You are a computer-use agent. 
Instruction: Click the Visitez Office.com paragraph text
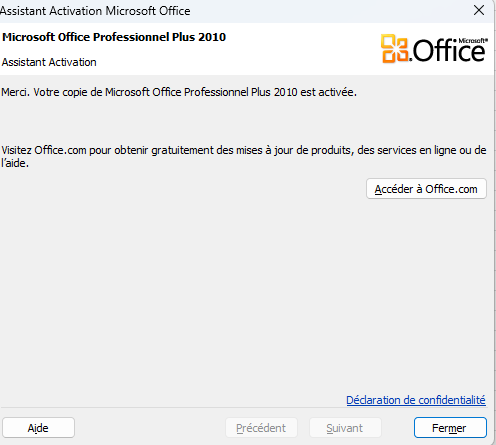[x=244, y=157]
